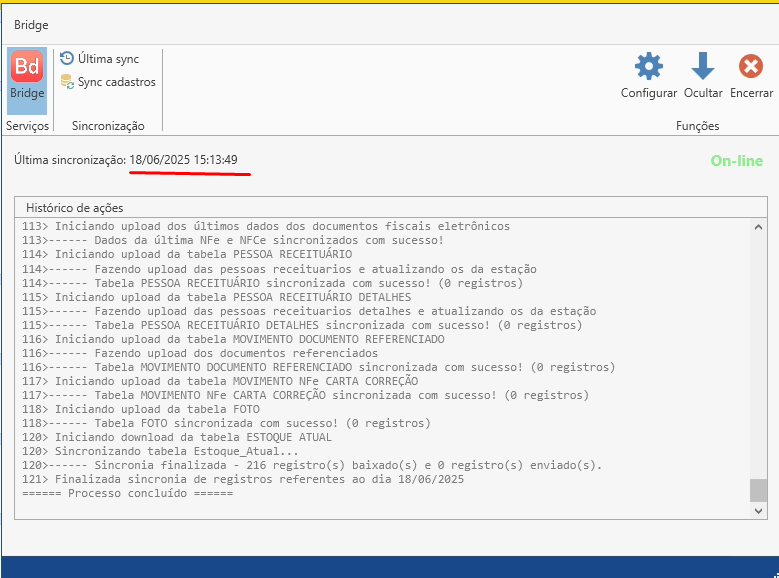Click the Sync cadastros database icon

click(x=67, y=82)
